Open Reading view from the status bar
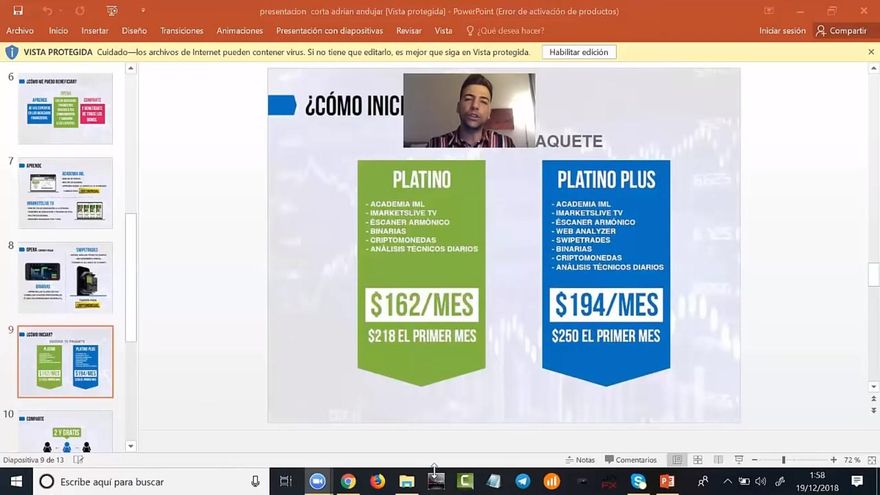 pyautogui.click(x=717, y=460)
